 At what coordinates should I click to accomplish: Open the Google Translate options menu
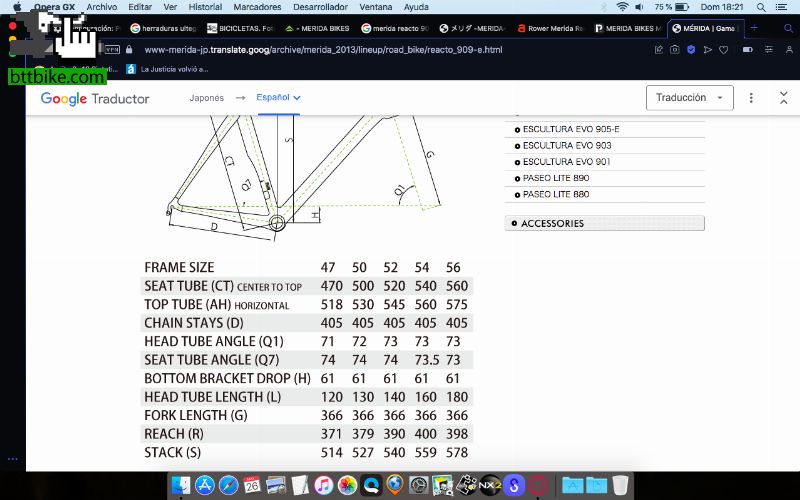(752, 98)
